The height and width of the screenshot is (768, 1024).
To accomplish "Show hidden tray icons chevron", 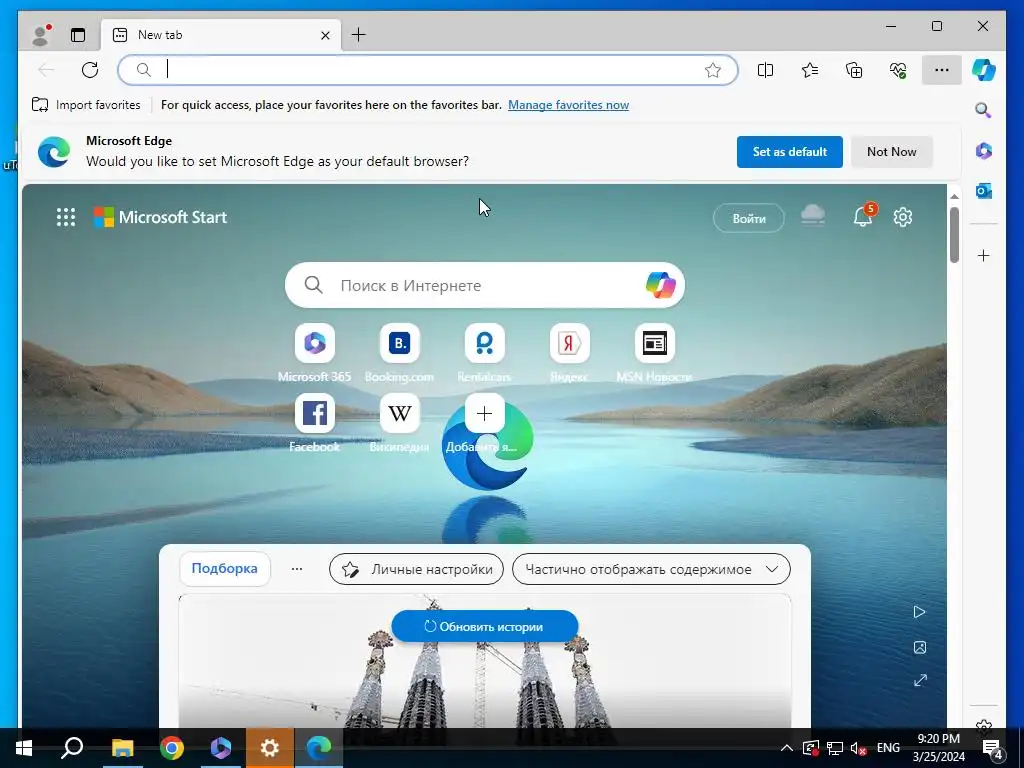I will pos(787,748).
